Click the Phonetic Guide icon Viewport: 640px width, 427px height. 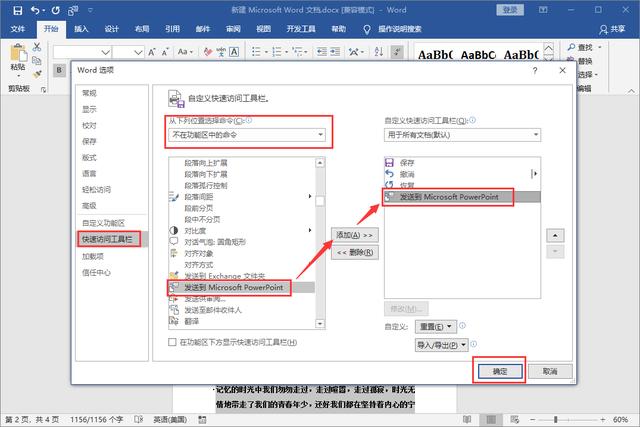click(x=221, y=52)
